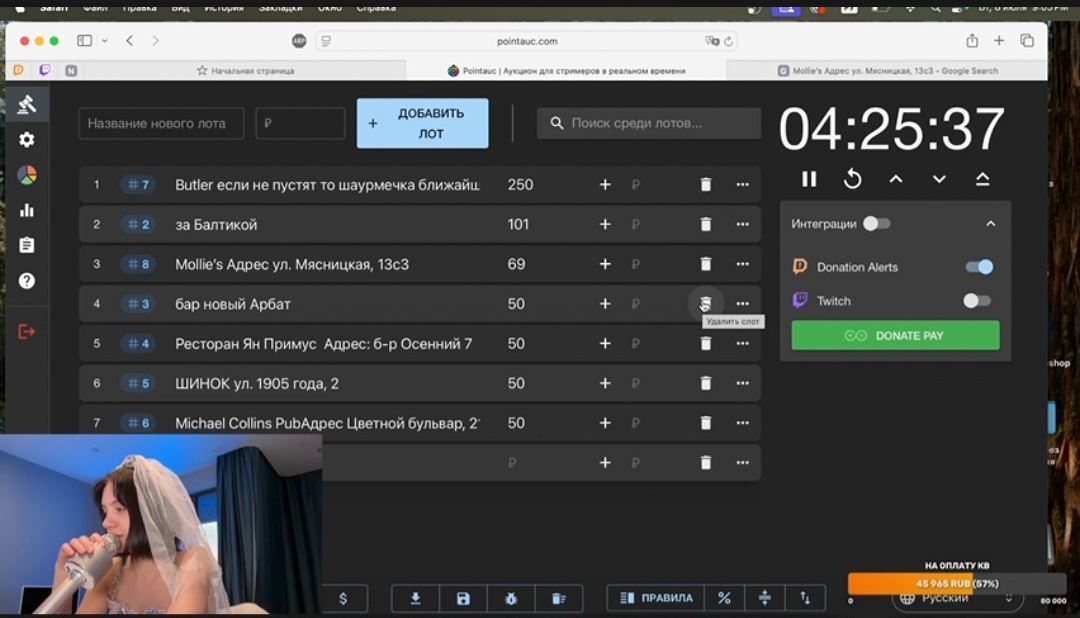The image size is (1080, 618).
Task: Pause the auction timer
Action: [809, 179]
